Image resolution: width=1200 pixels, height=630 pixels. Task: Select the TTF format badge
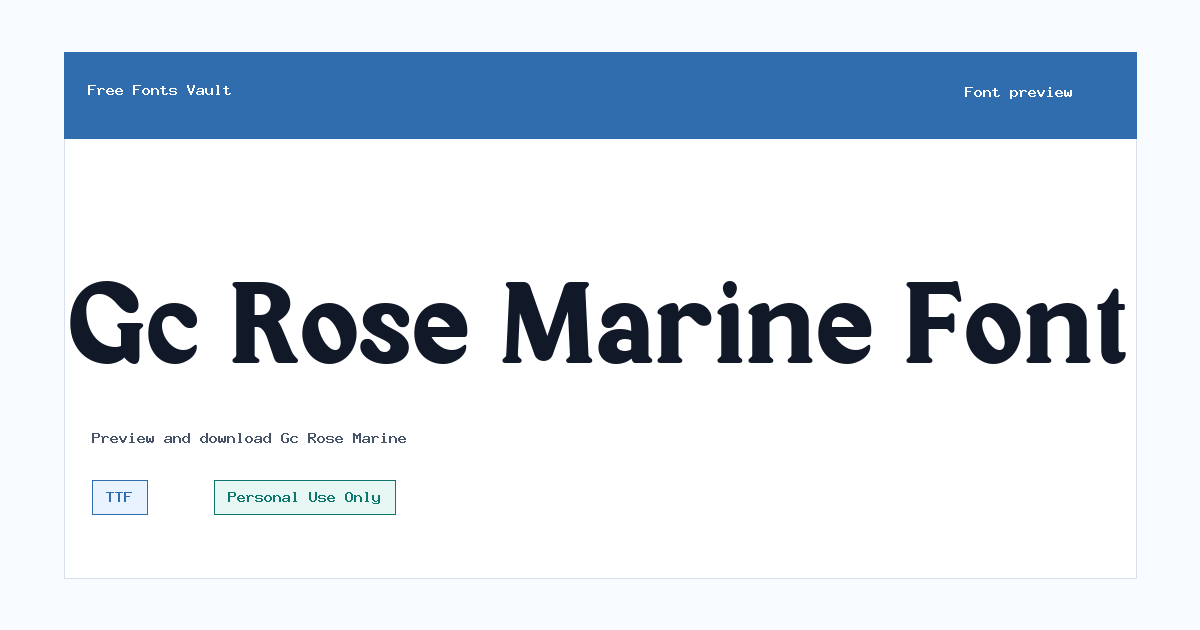[120, 497]
